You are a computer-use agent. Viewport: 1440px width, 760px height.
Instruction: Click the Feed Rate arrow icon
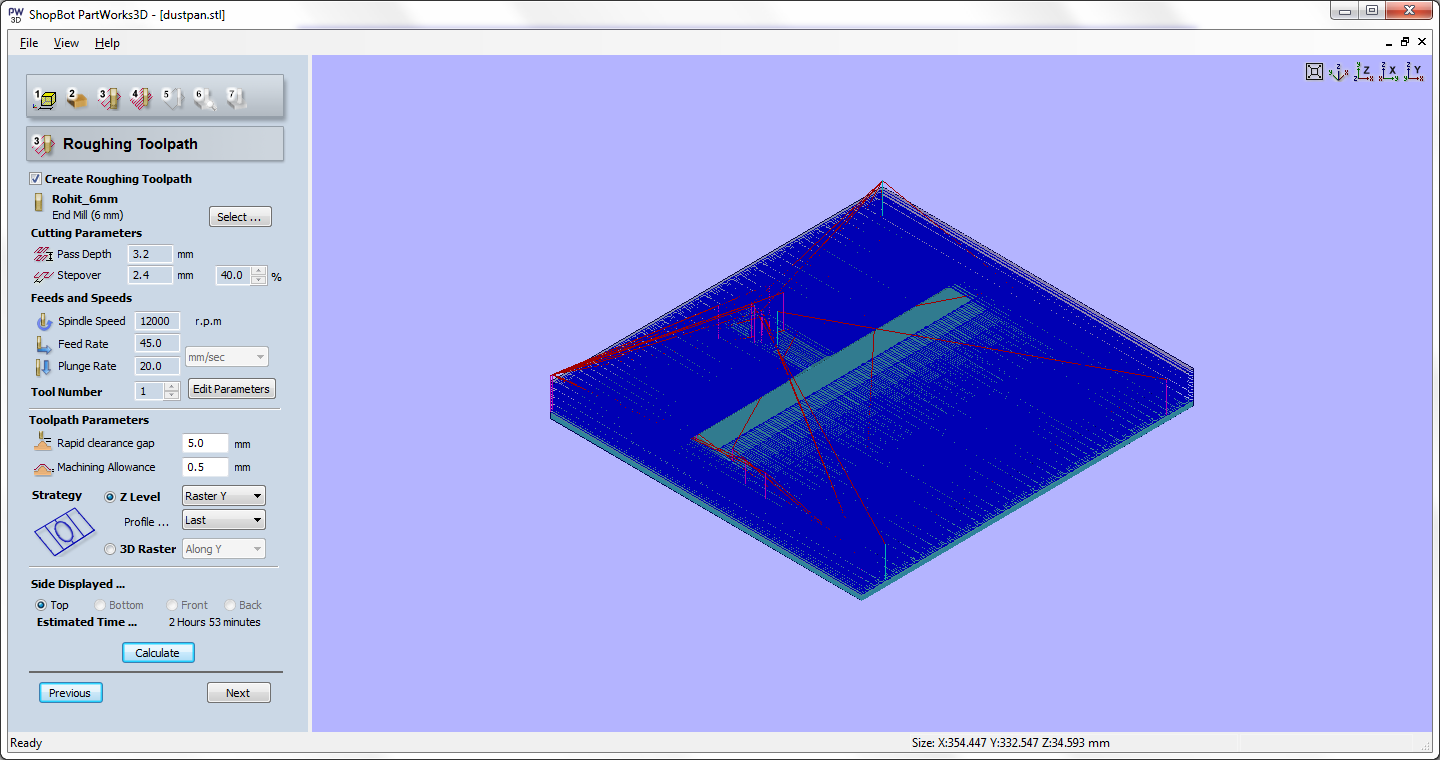click(44, 344)
